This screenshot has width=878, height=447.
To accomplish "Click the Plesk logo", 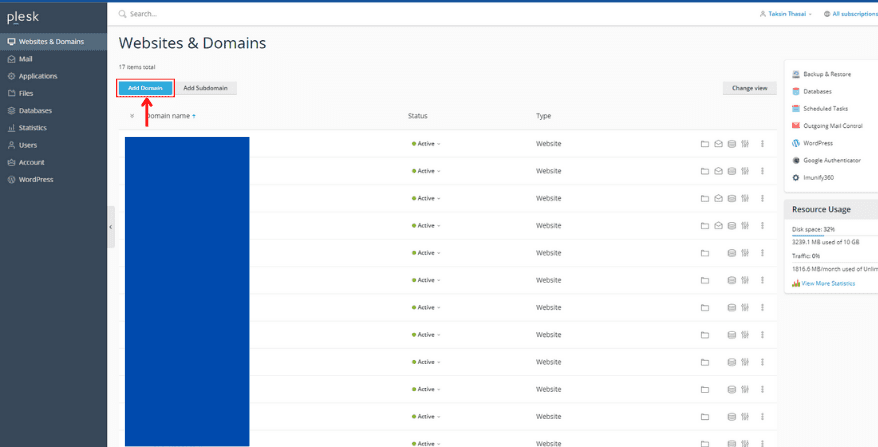I will pyautogui.click(x=23, y=17).
